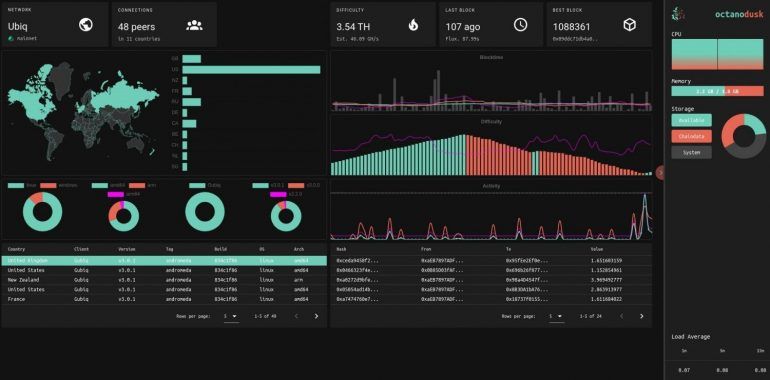Click the long US bar in the countries chart

pos(251,70)
